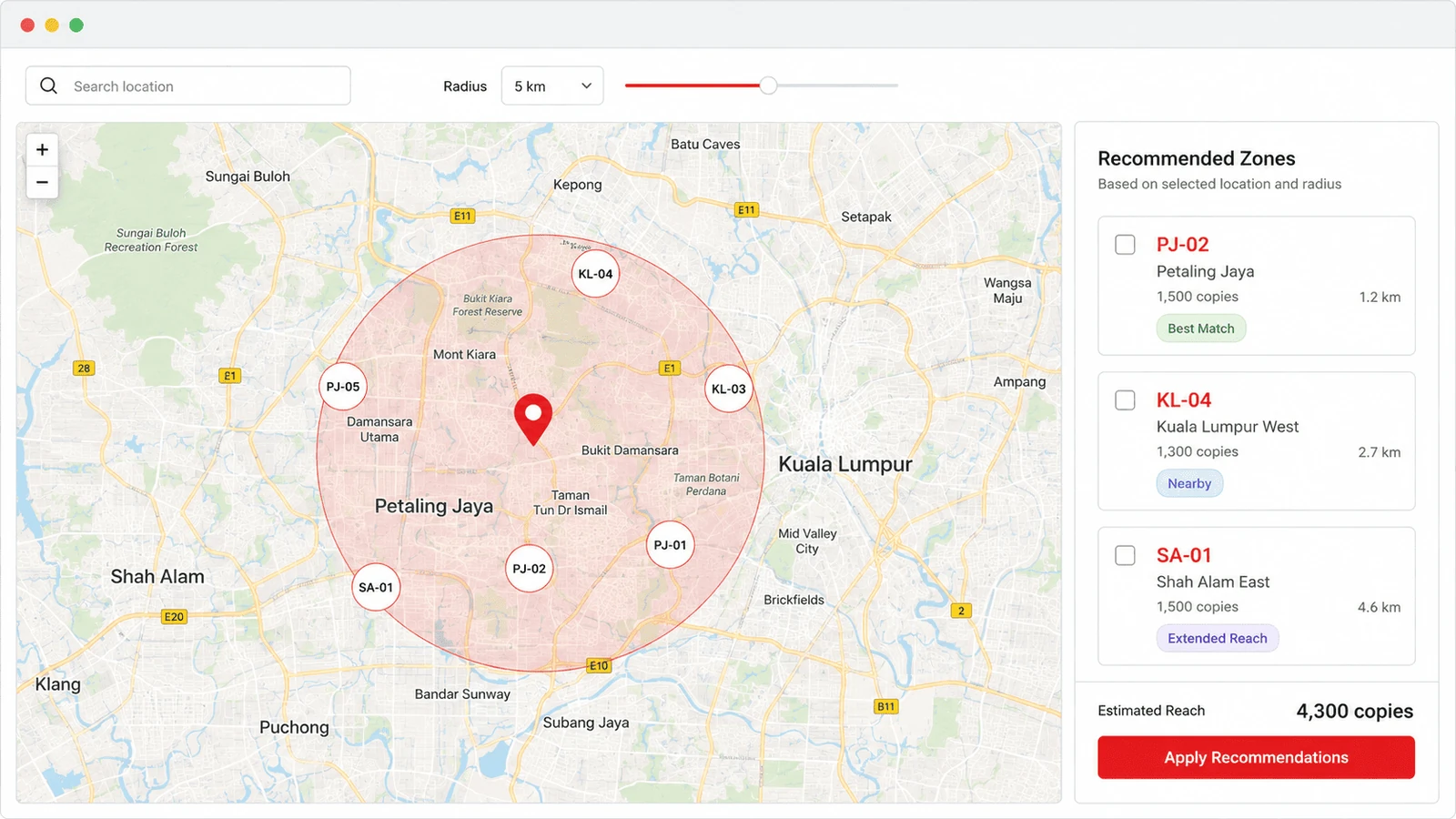The height and width of the screenshot is (819, 1456).
Task: Click the 4.6 km distance text
Action: (x=1380, y=607)
